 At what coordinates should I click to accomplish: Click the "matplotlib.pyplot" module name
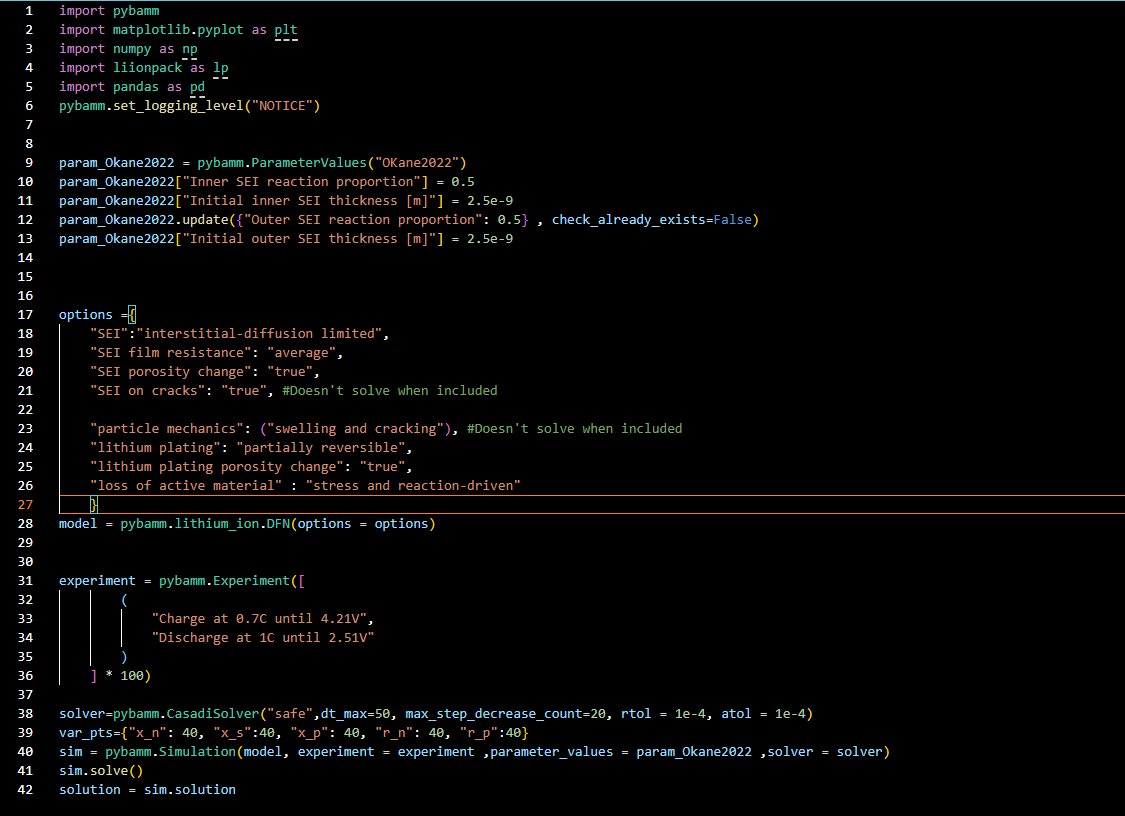pyautogui.click(x=178, y=29)
